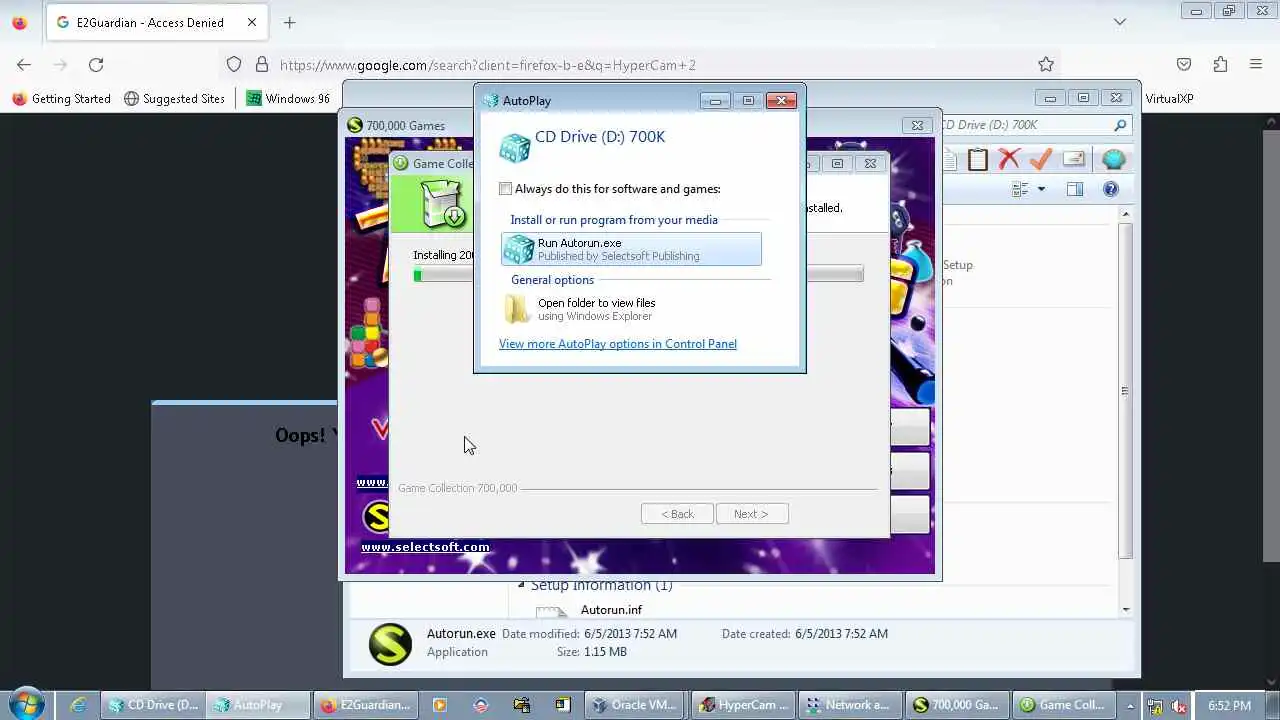Click the paste clipboard icon in Explorer toolbar
The height and width of the screenshot is (720, 1280).
click(978, 160)
